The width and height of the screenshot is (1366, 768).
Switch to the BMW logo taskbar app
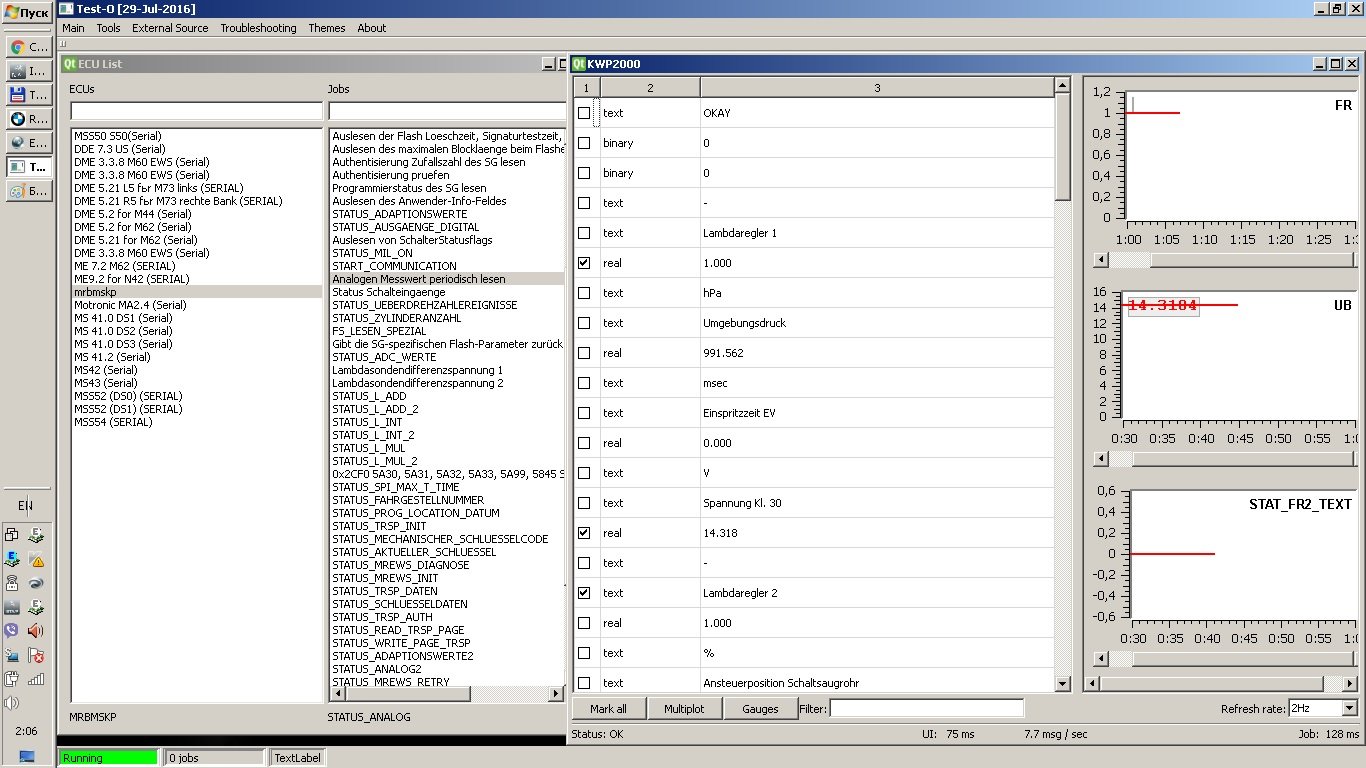point(27,119)
